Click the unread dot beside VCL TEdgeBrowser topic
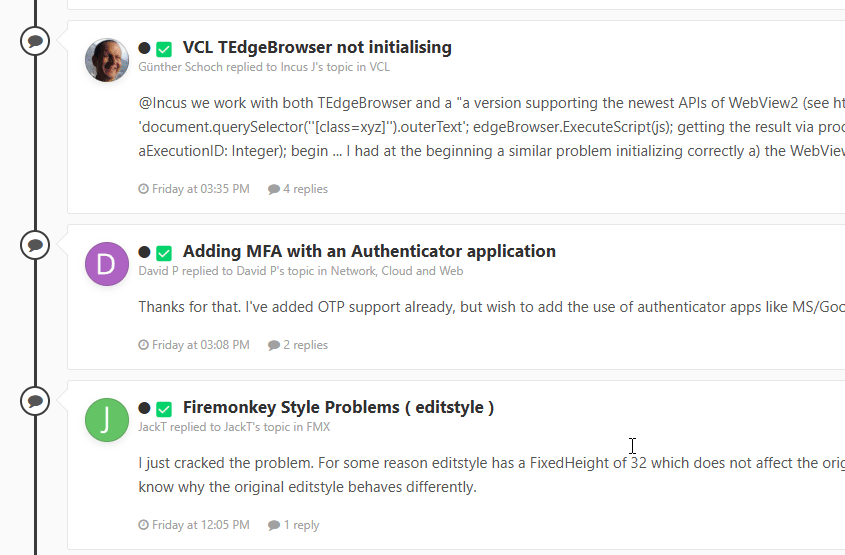The image size is (845, 555). pos(144,48)
